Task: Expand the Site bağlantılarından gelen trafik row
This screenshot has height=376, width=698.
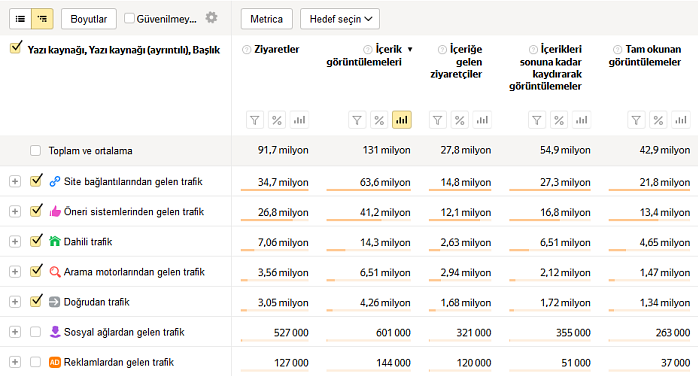Action: [x=15, y=182]
